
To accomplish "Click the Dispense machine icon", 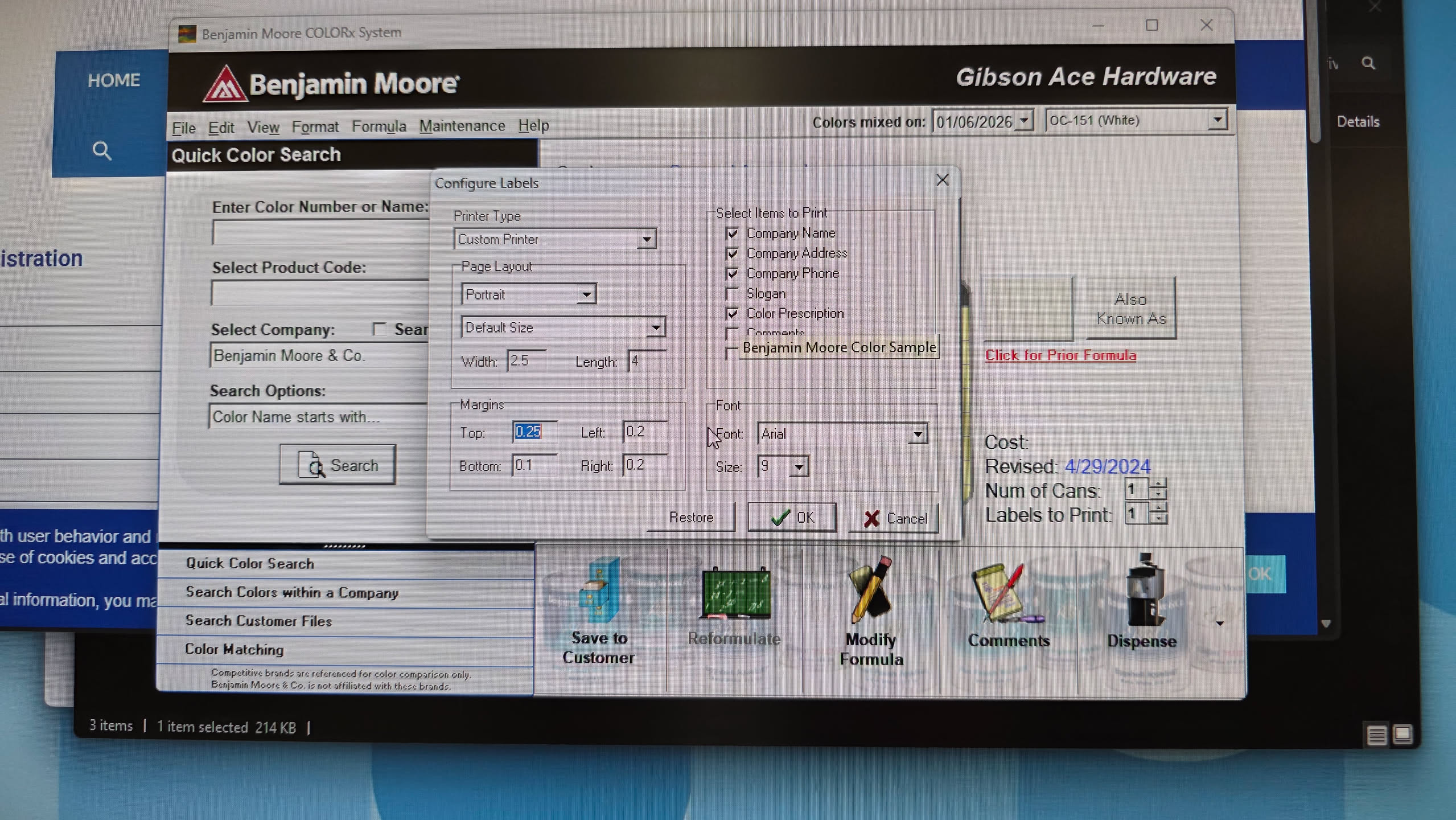I will pos(1144,591).
